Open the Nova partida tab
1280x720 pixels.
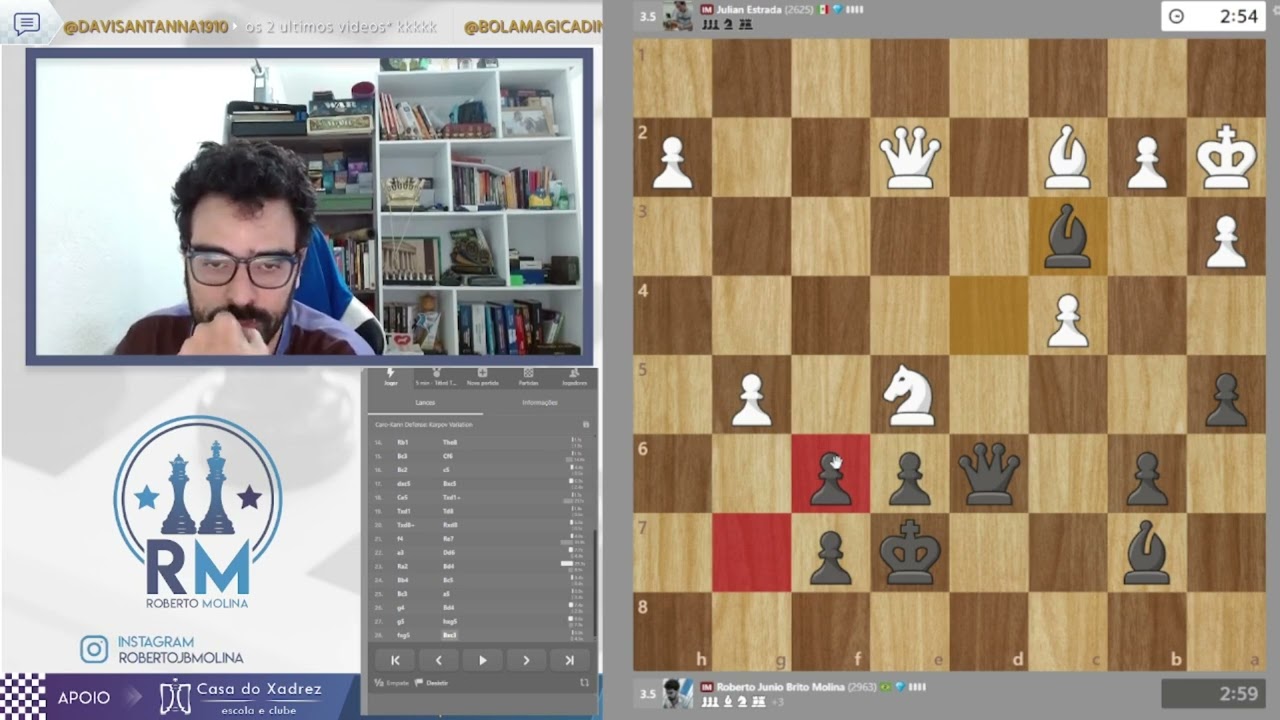tap(482, 377)
